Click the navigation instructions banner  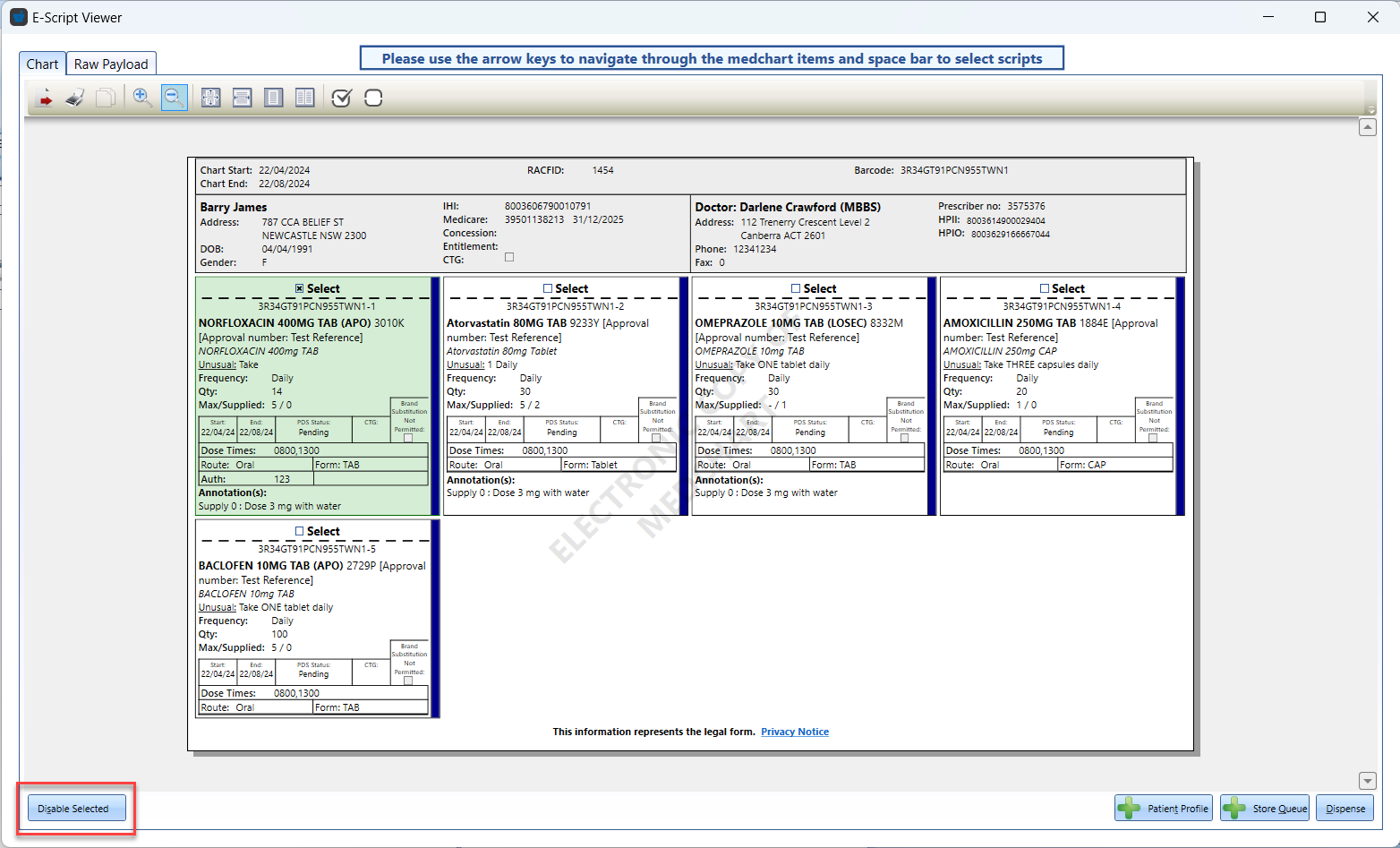click(x=712, y=58)
